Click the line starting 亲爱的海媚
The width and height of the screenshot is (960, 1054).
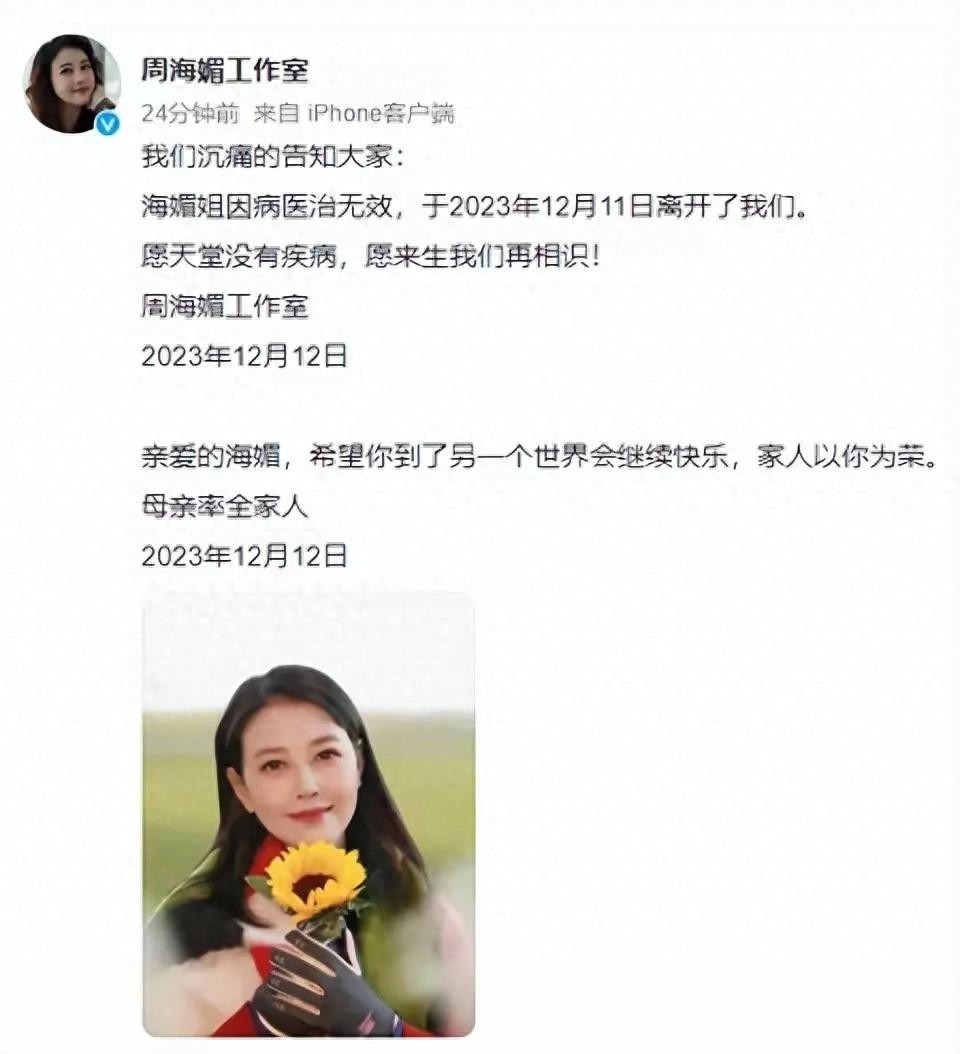tap(539, 456)
